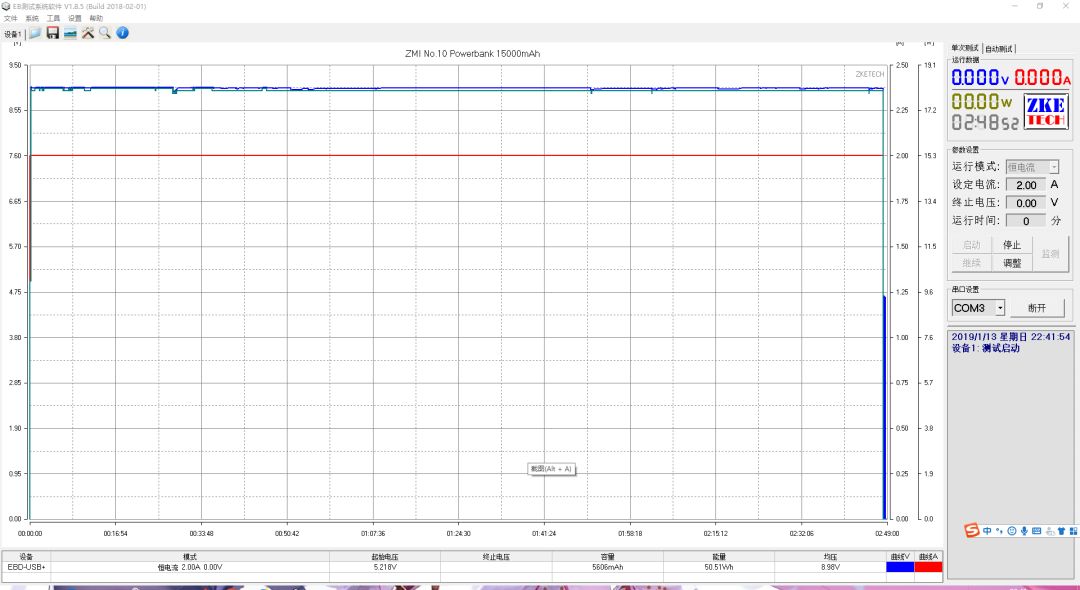Click the red 曲线A color swatch
The height and width of the screenshot is (590, 1080).
tap(928, 567)
